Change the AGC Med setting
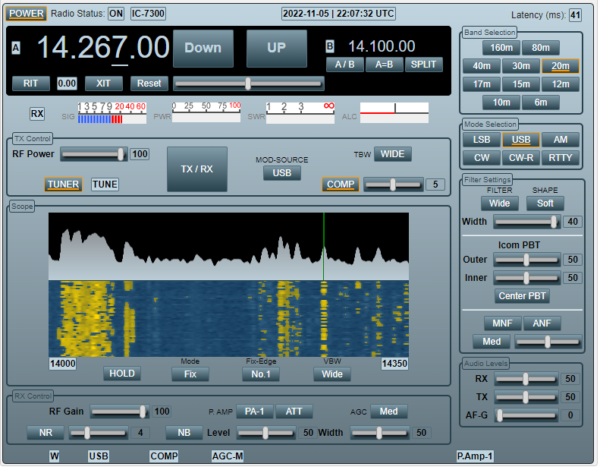 tap(389, 412)
